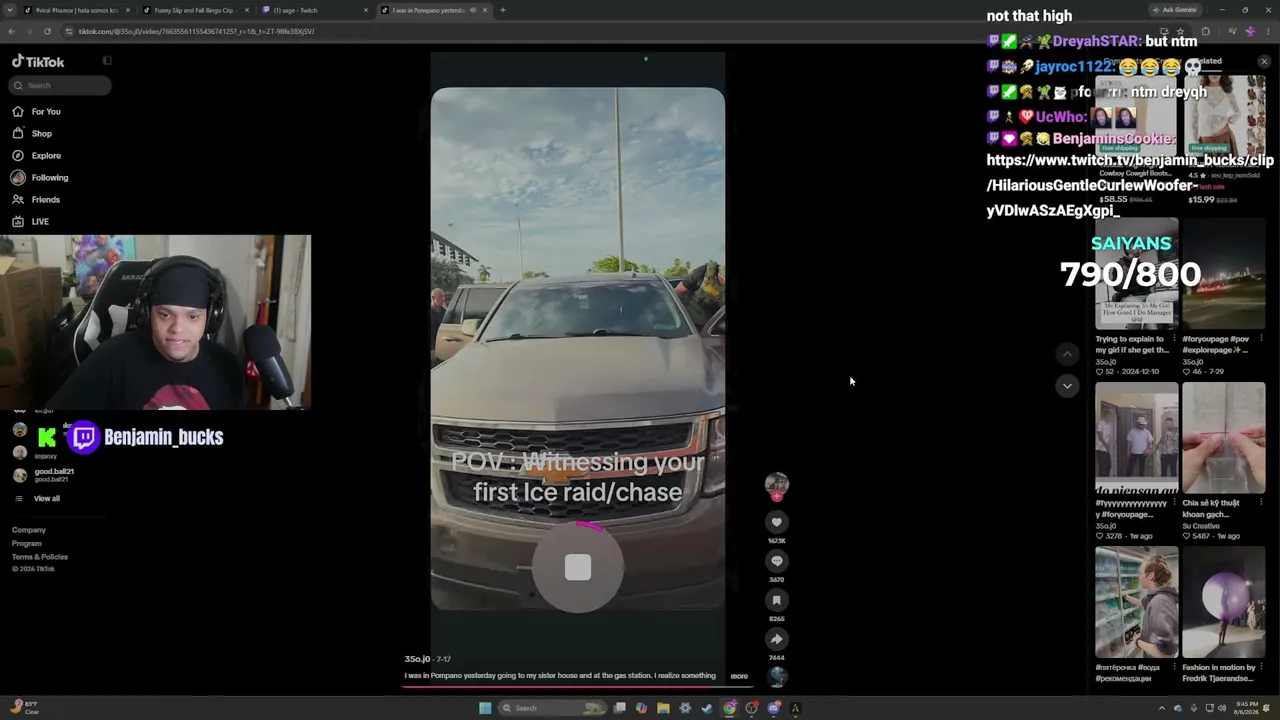The image size is (1280, 720).
Task: Open the Company footer link
Action: pos(29,530)
